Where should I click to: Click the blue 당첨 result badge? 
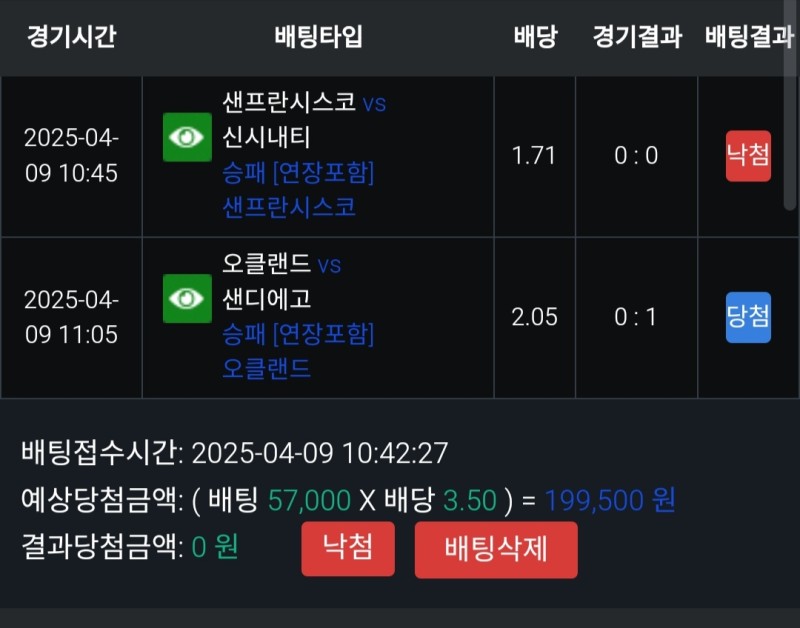coord(748,317)
